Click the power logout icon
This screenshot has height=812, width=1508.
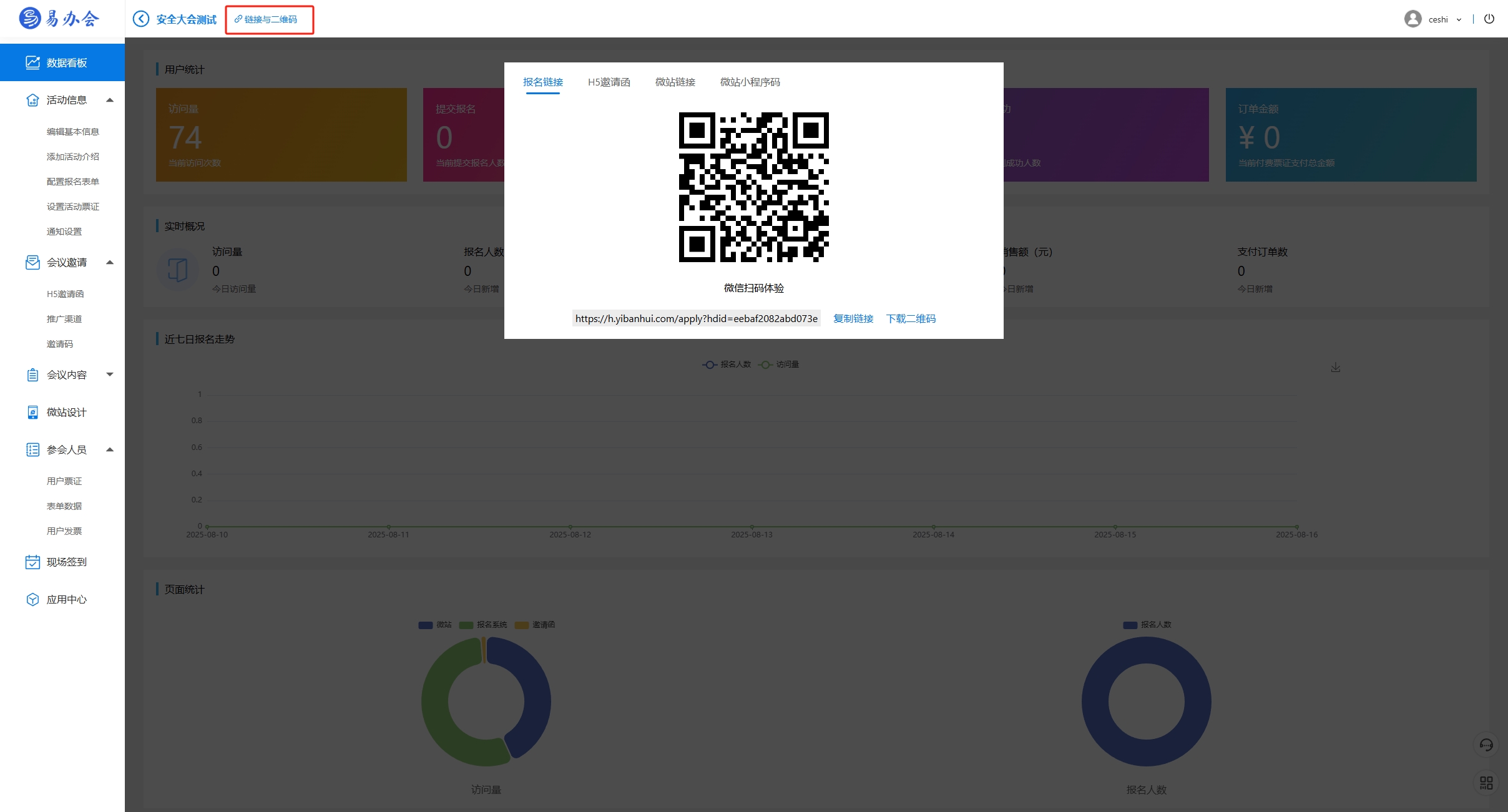(1489, 19)
